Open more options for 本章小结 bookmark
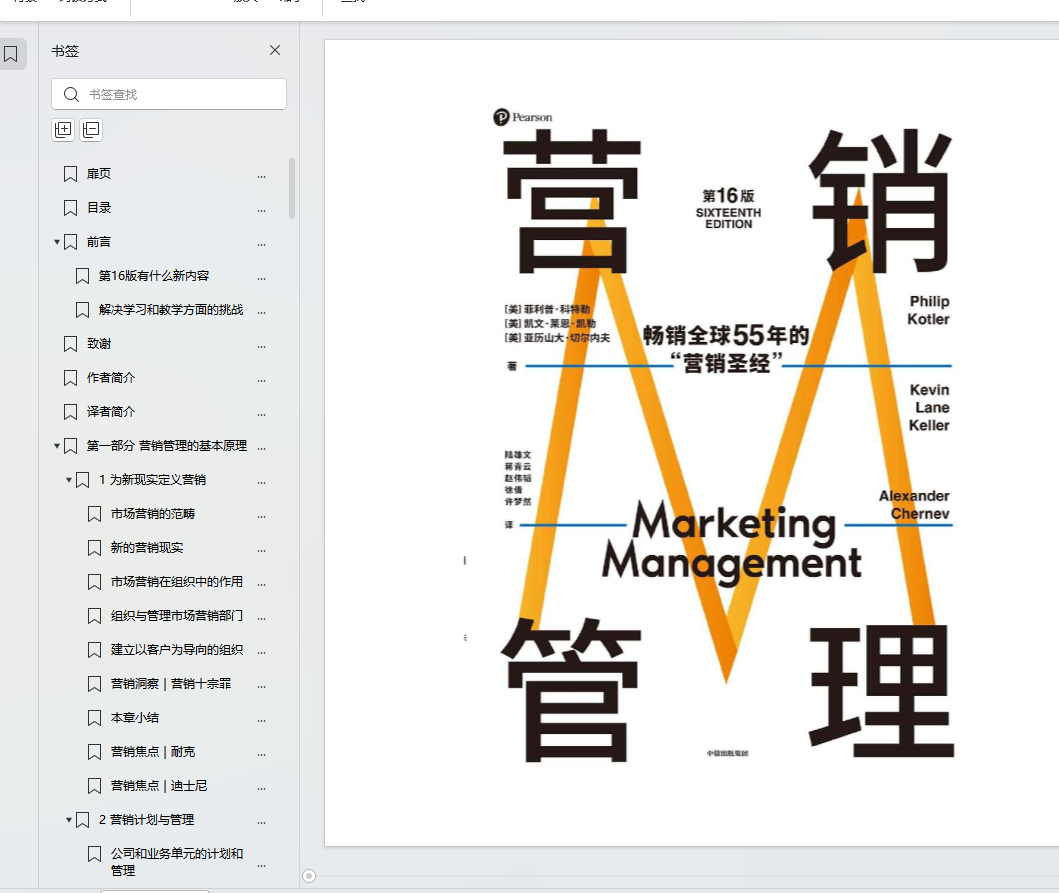 click(261, 719)
